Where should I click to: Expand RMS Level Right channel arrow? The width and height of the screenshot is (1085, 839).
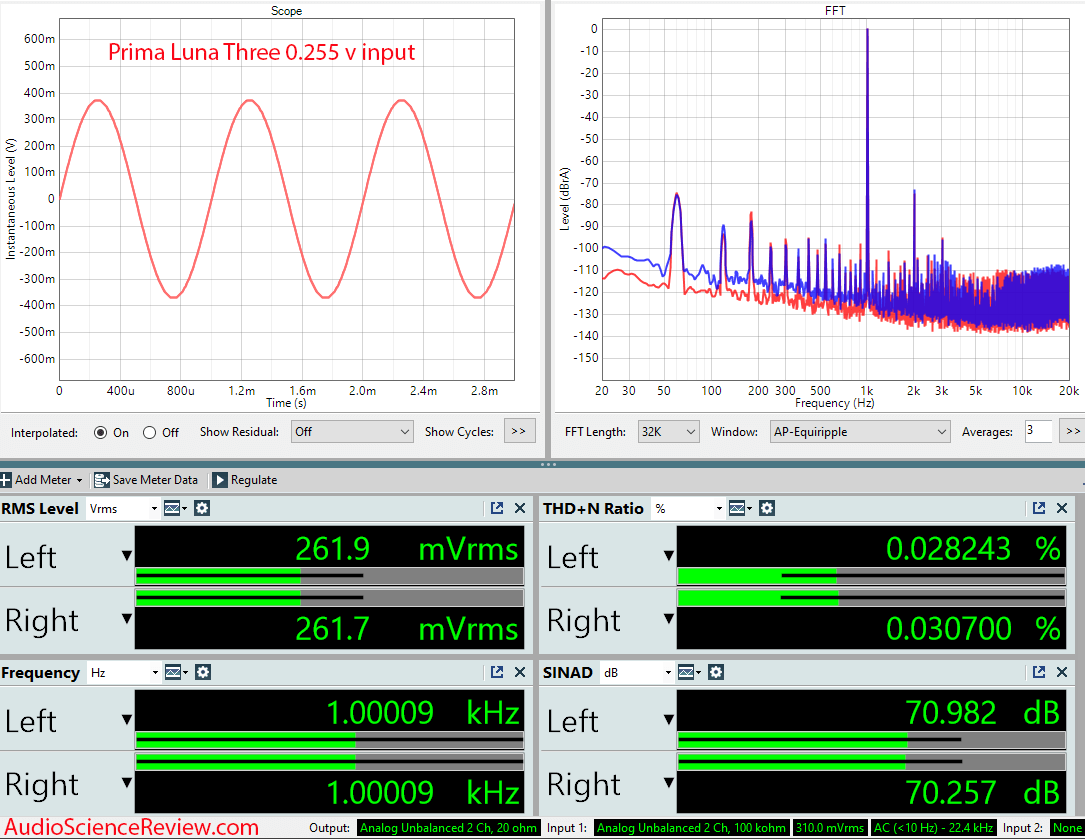point(127,618)
